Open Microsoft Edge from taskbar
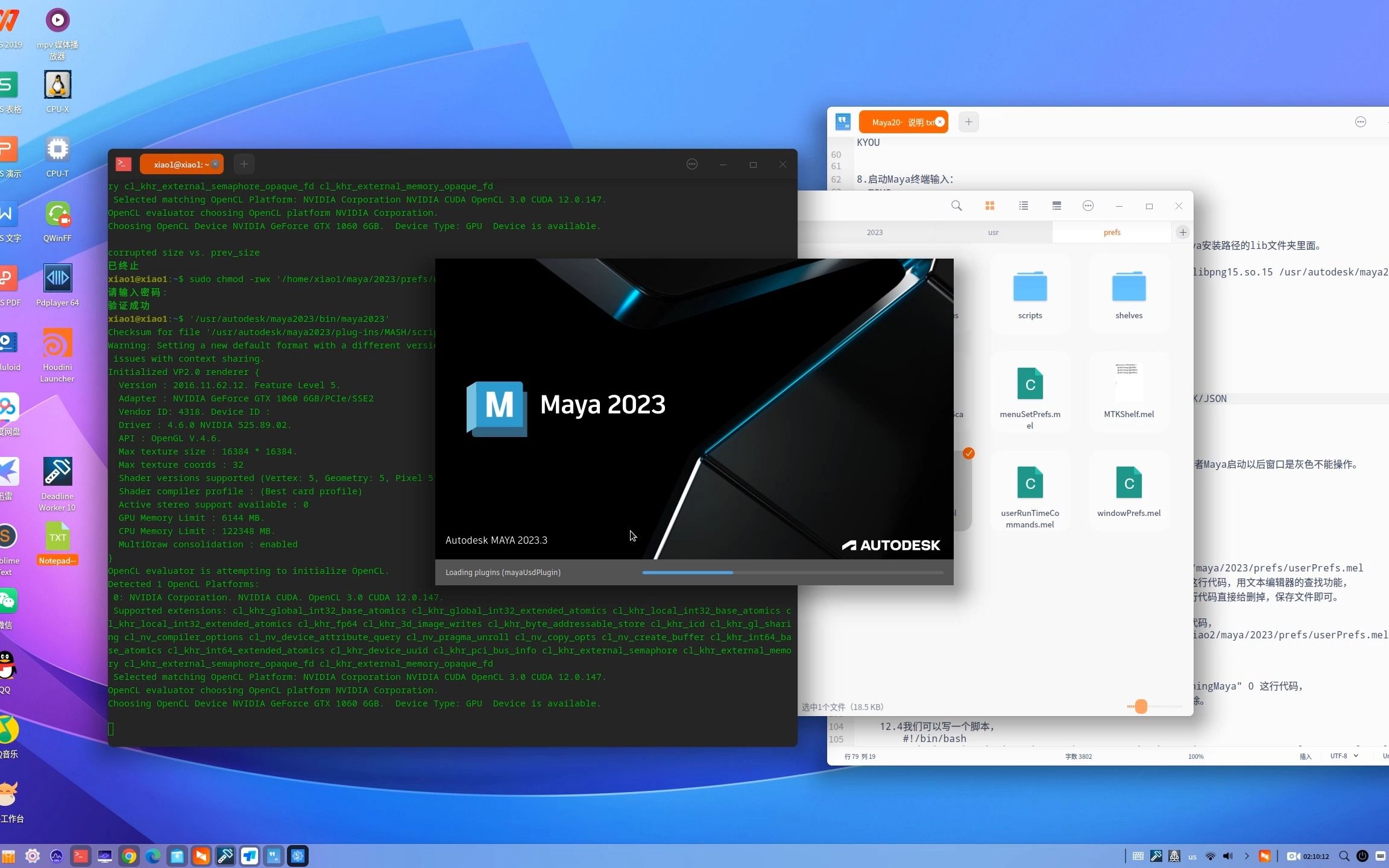This screenshot has width=1389, height=868. [153, 856]
